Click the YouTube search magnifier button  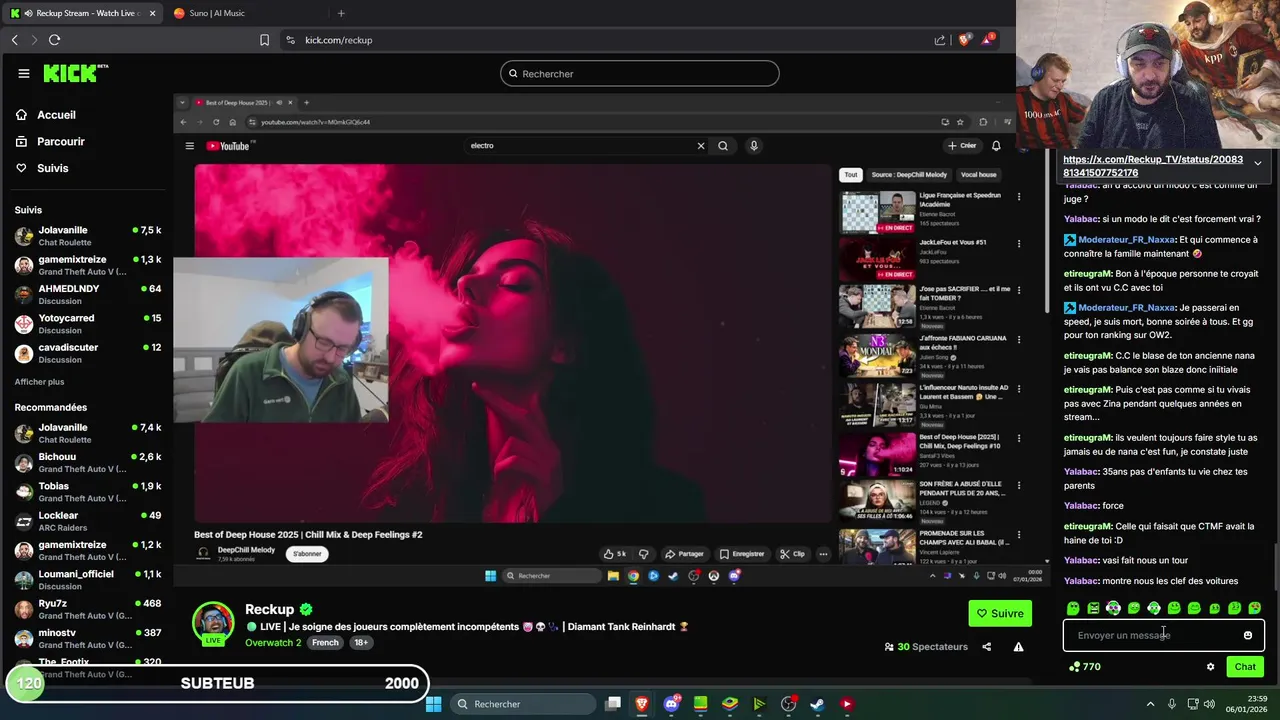pyautogui.click(x=723, y=146)
